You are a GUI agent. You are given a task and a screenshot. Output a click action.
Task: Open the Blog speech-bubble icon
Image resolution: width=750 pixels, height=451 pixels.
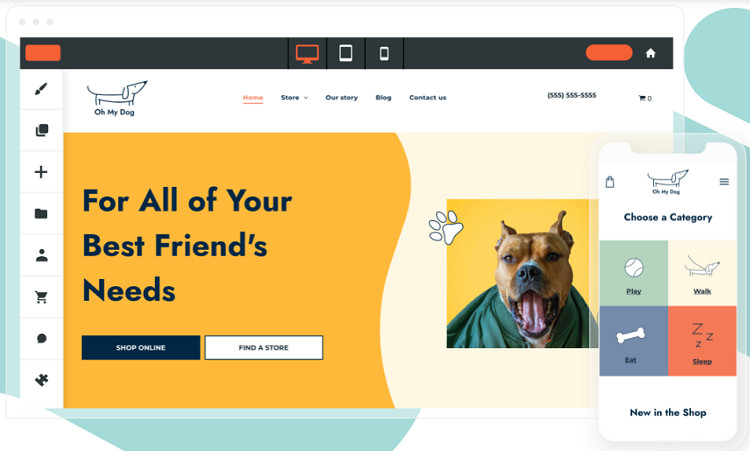[x=42, y=339]
